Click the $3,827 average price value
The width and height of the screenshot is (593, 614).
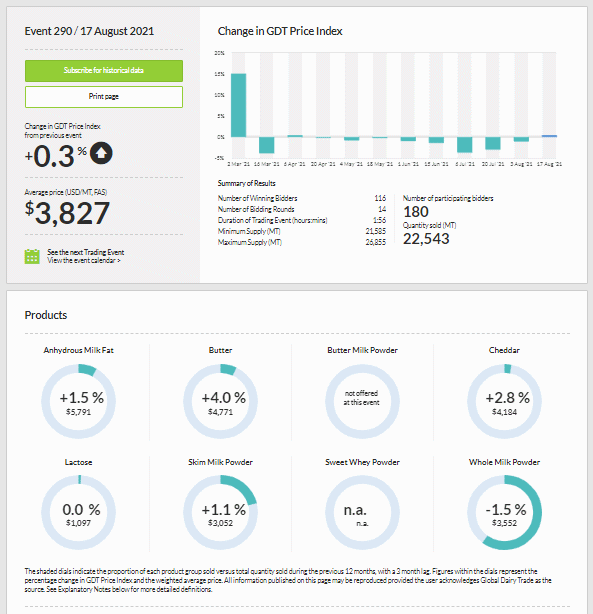(x=67, y=213)
